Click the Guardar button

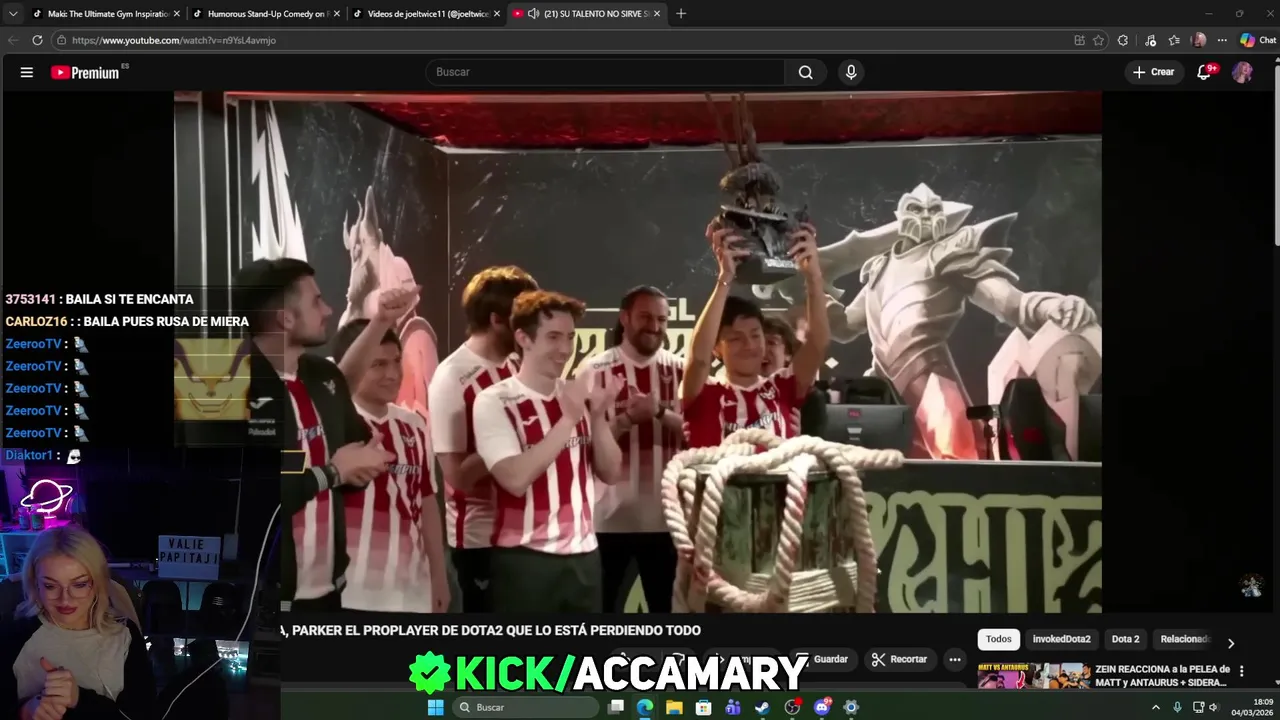pos(822,659)
